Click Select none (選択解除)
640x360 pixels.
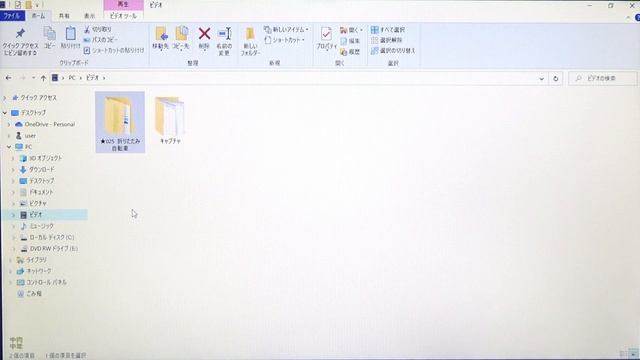387,40
